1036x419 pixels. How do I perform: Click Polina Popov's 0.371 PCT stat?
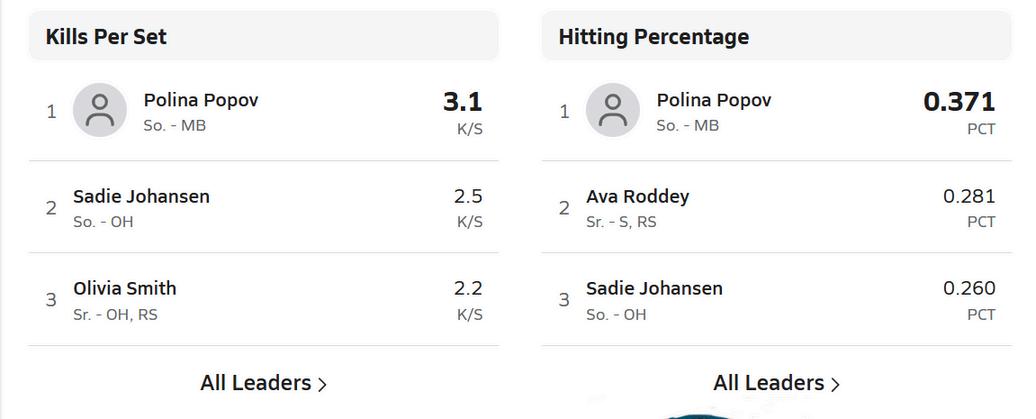point(958,102)
